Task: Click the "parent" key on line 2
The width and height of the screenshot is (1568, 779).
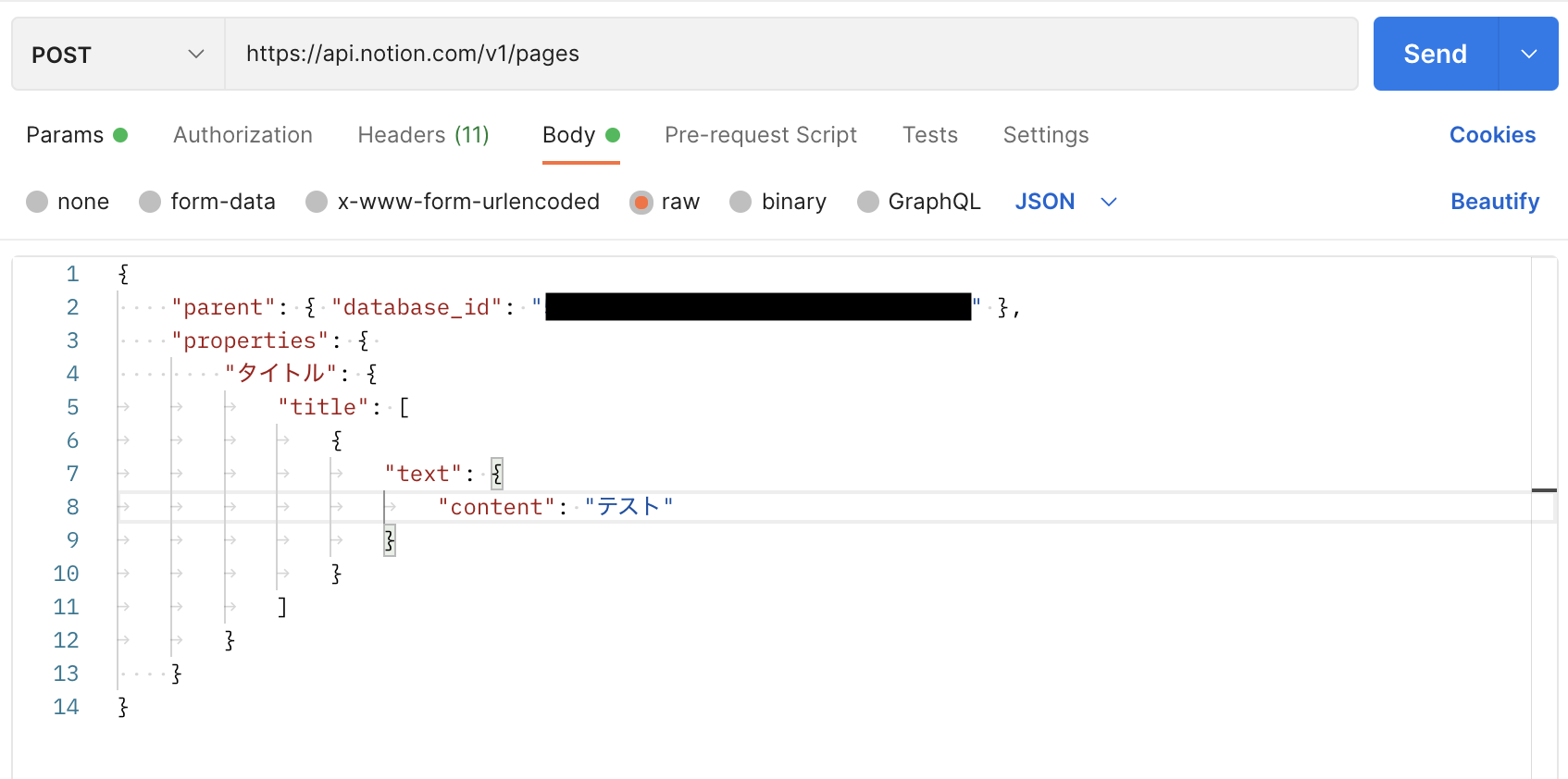Action: [x=223, y=307]
